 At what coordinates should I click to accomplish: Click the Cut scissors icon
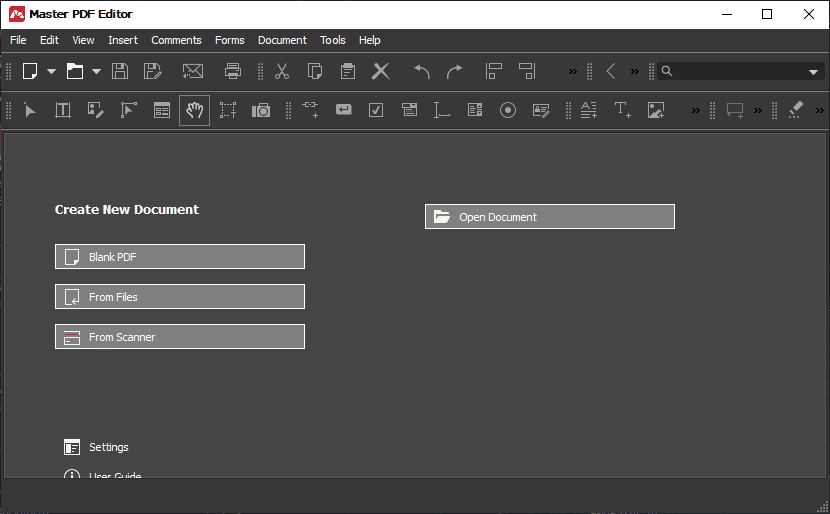pos(282,71)
